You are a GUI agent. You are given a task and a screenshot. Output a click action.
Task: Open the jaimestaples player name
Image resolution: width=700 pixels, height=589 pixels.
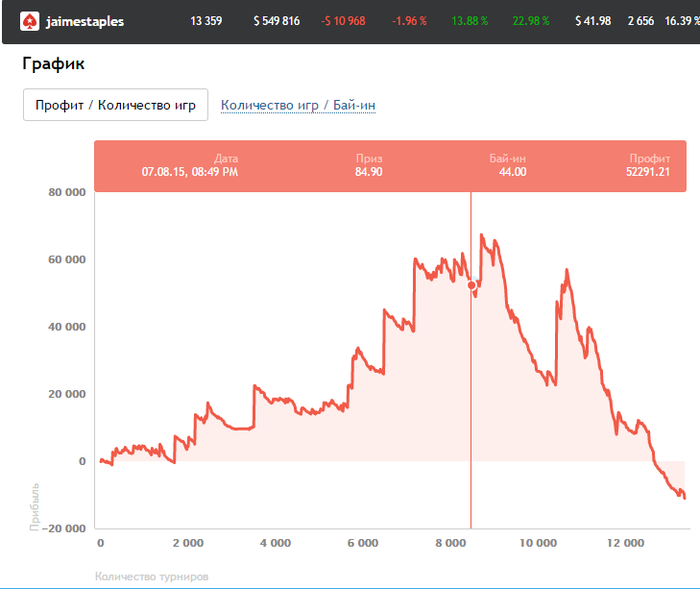85,21
